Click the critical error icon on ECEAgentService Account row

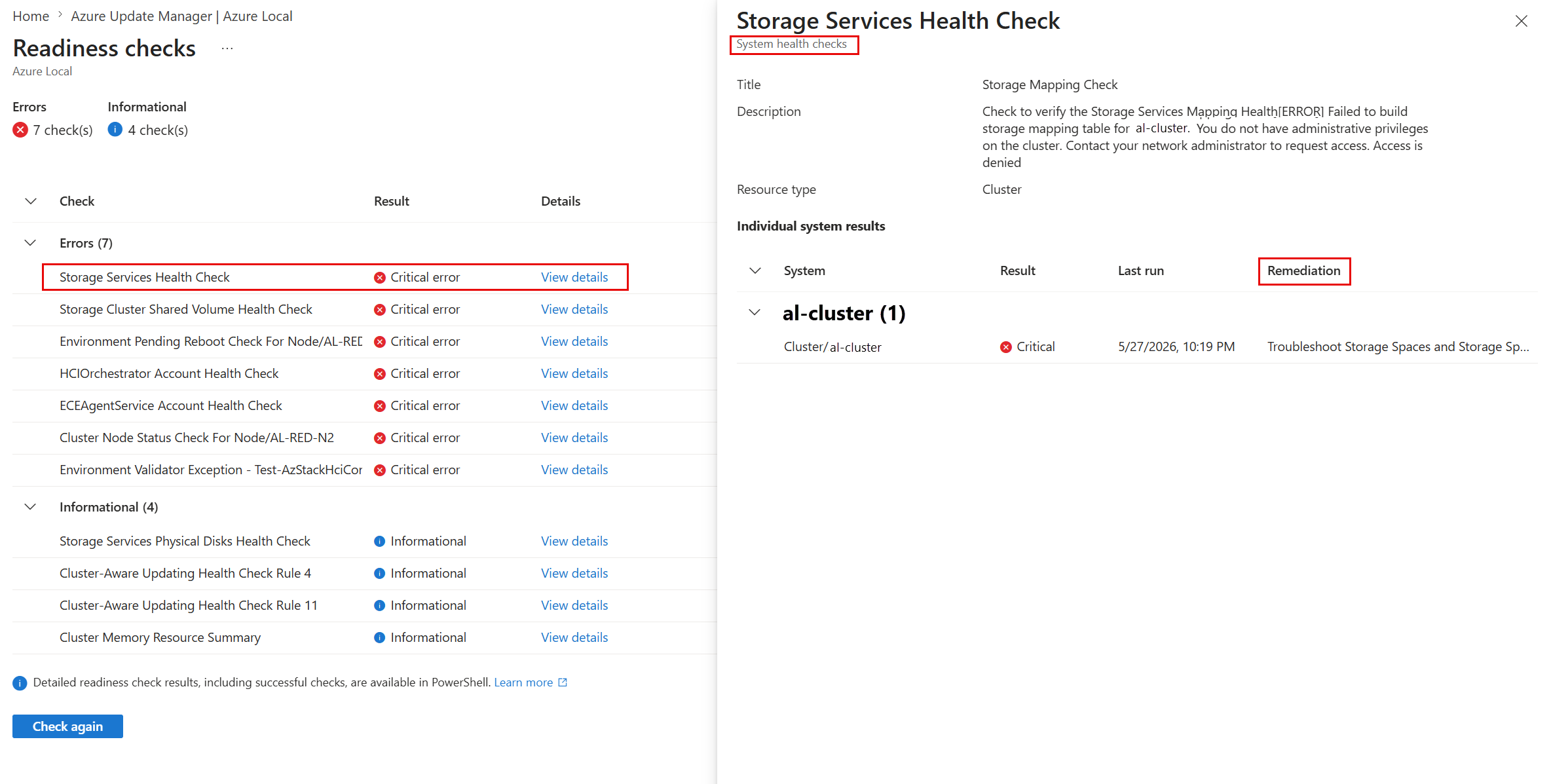[x=380, y=406]
